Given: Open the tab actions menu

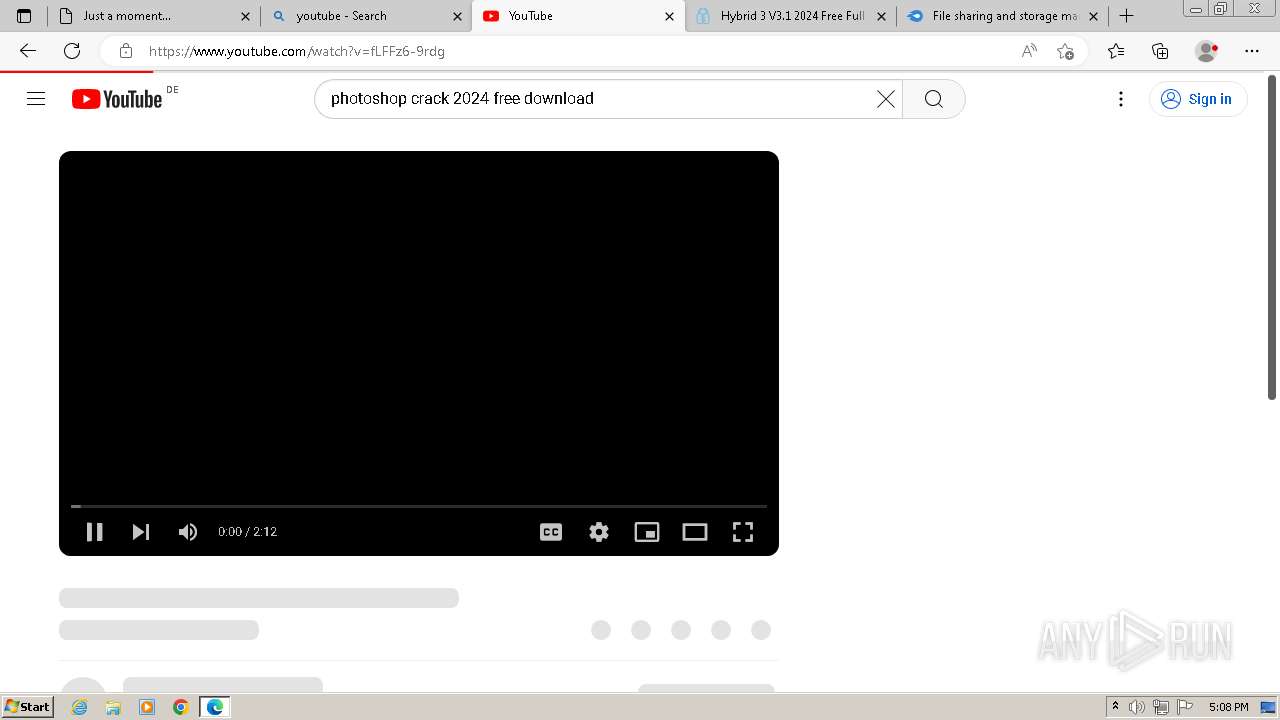Looking at the screenshot, I should pyautogui.click(x=24, y=16).
